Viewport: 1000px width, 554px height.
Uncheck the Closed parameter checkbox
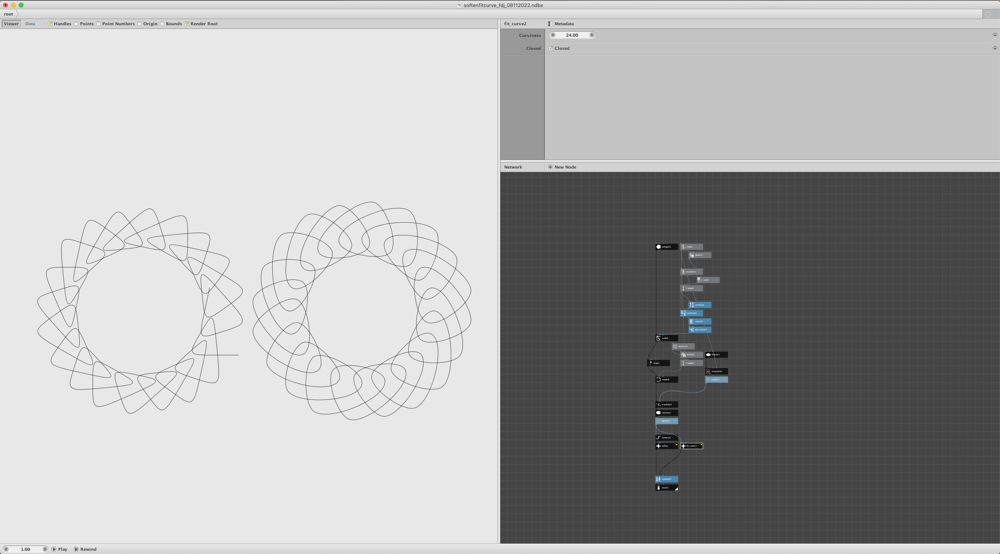point(551,48)
